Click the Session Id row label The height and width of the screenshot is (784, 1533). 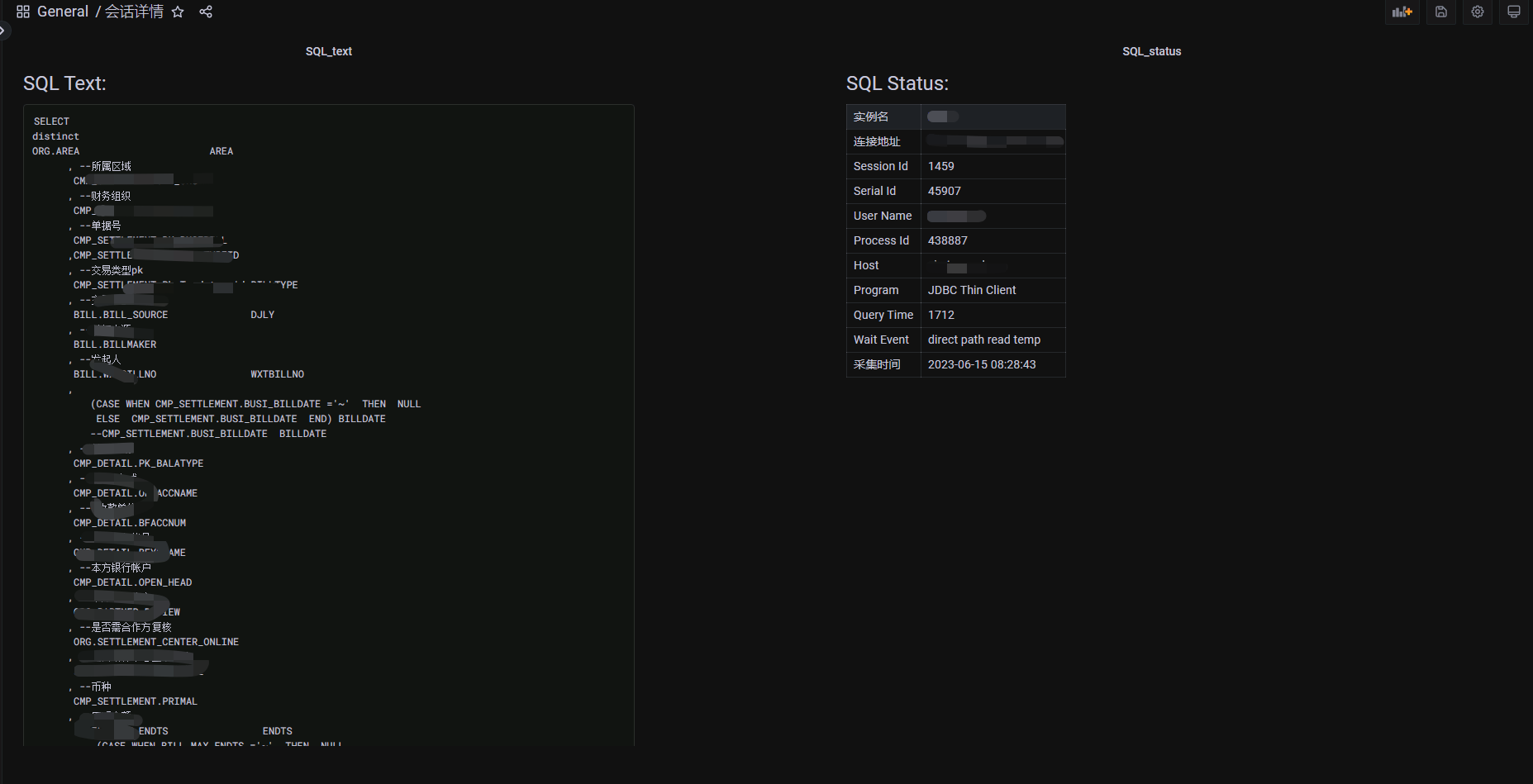pyautogui.click(x=881, y=166)
